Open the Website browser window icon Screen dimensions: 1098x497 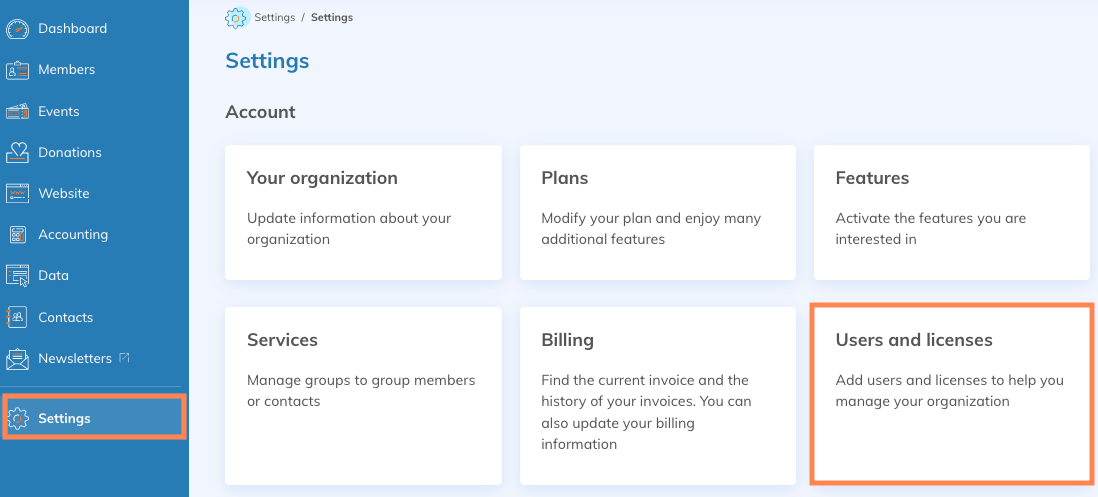[x=18, y=193]
